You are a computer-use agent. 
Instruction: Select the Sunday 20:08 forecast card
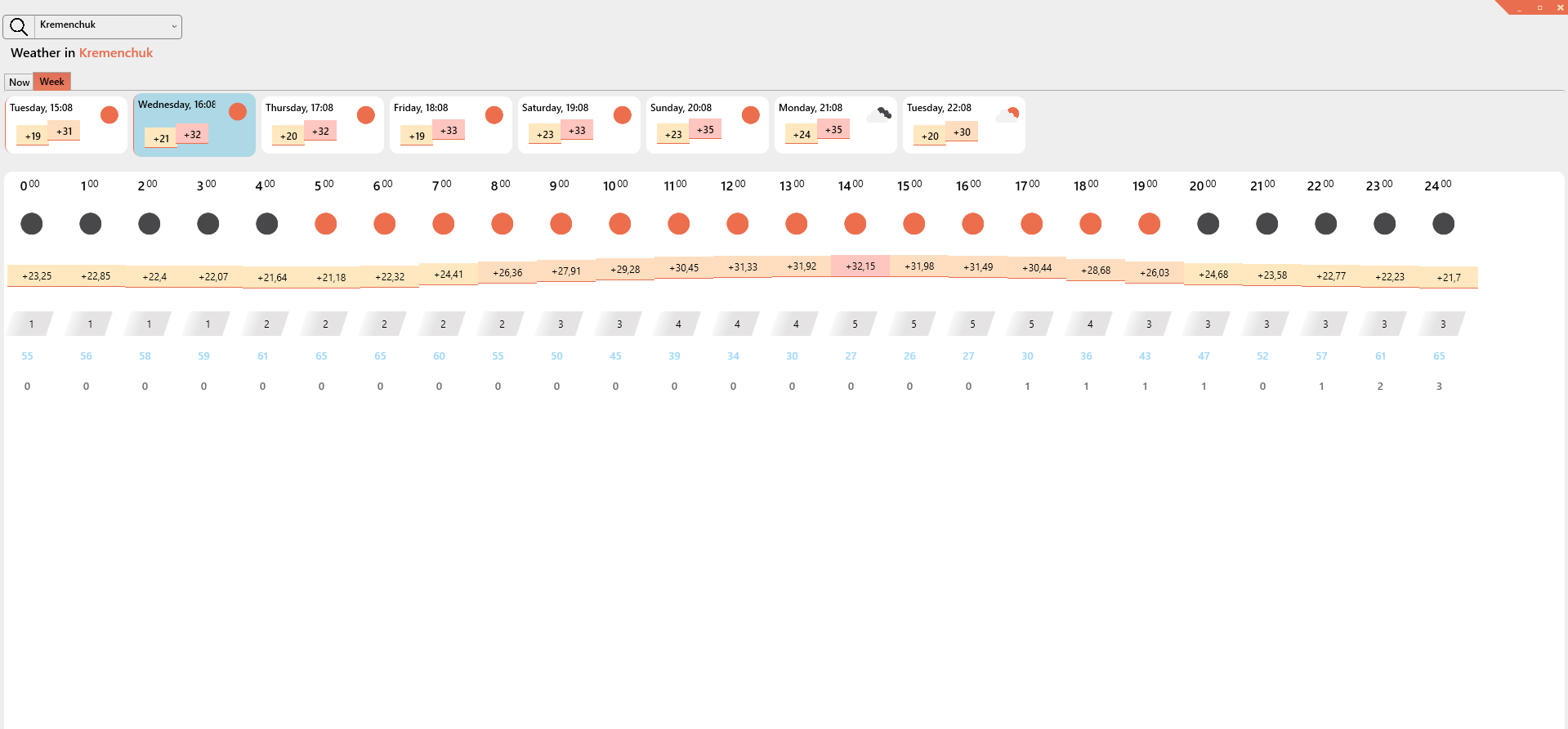point(708,125)
